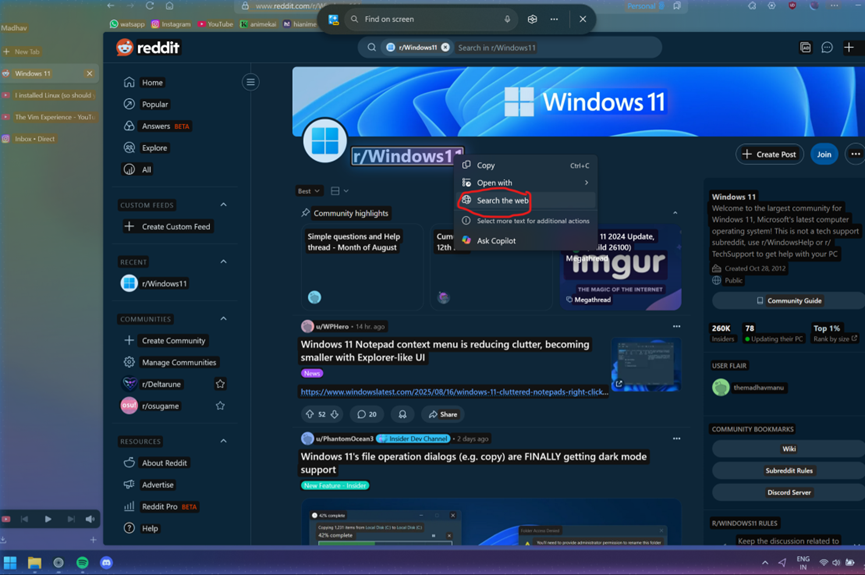Open the Best sort dropdown
Image resolution: width=865 pixels, height=575 pixels.
pos(309,191)
